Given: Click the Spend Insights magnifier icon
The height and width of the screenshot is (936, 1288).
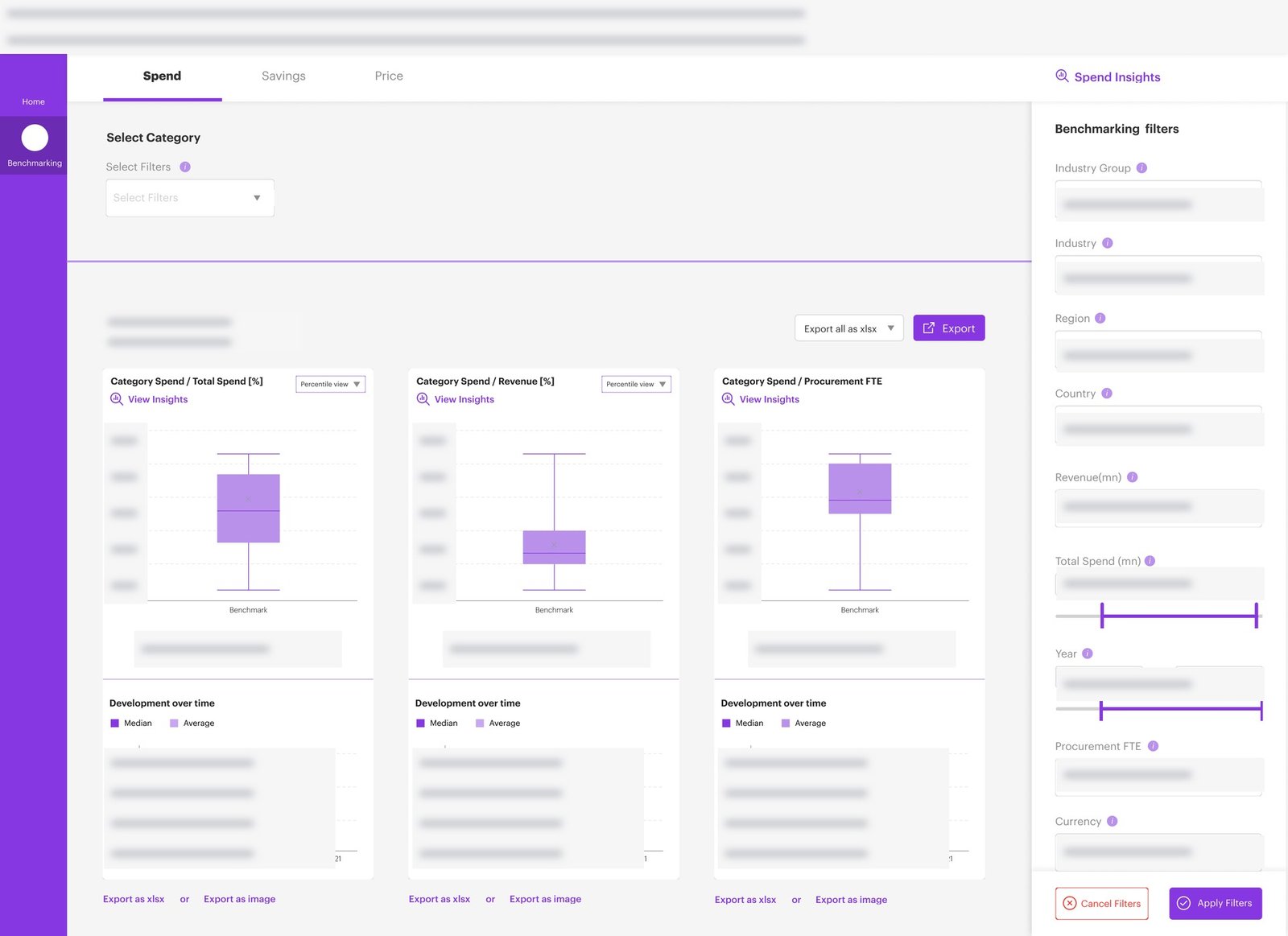Looking at the screenshot, I should 1062,76.
